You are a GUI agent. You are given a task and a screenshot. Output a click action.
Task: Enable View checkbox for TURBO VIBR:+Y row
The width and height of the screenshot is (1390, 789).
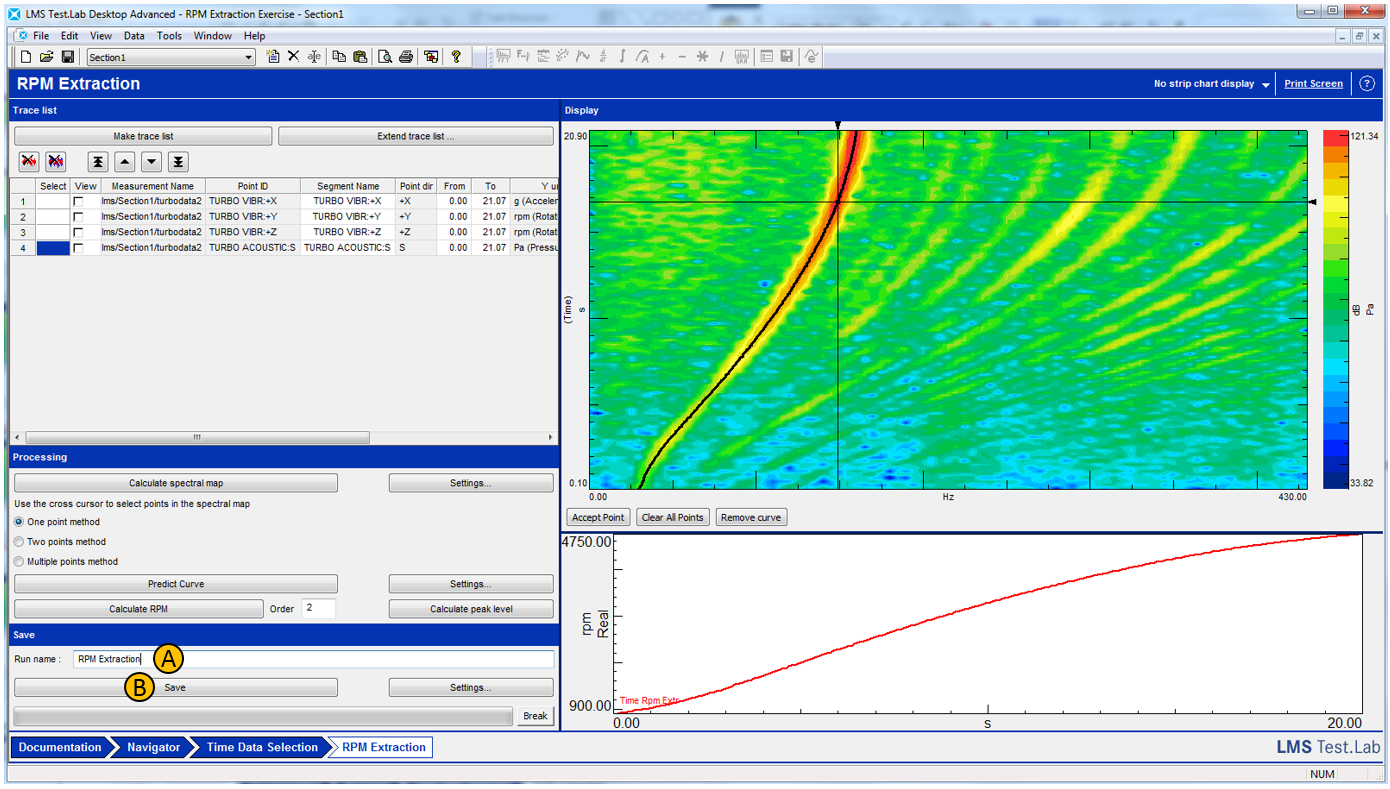tap(78, 217)
